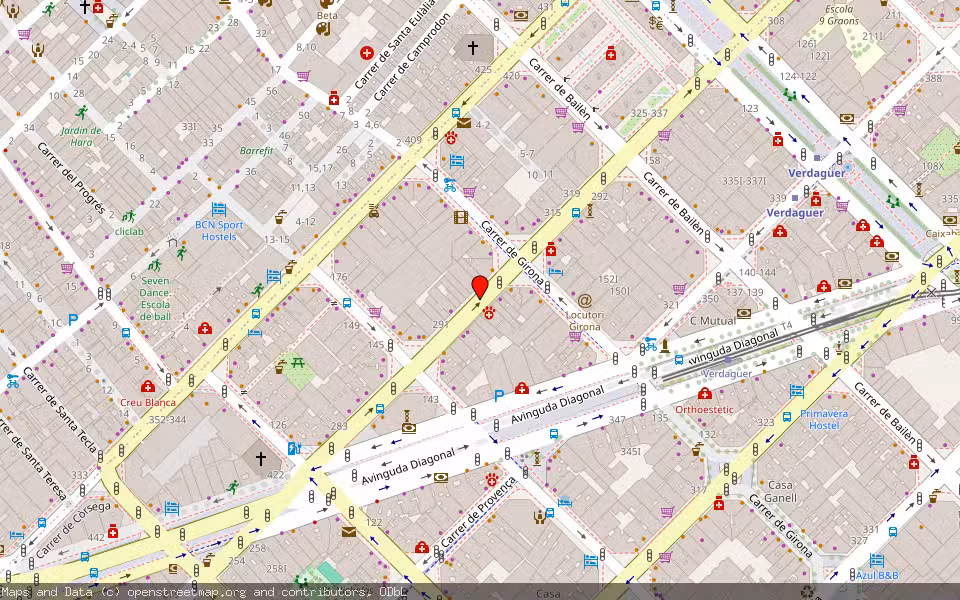This screenshot has width=960, height=600.
Task: Select the bed hostel icon beside Primavera Hostel
Action: click(x=796, y=391)
